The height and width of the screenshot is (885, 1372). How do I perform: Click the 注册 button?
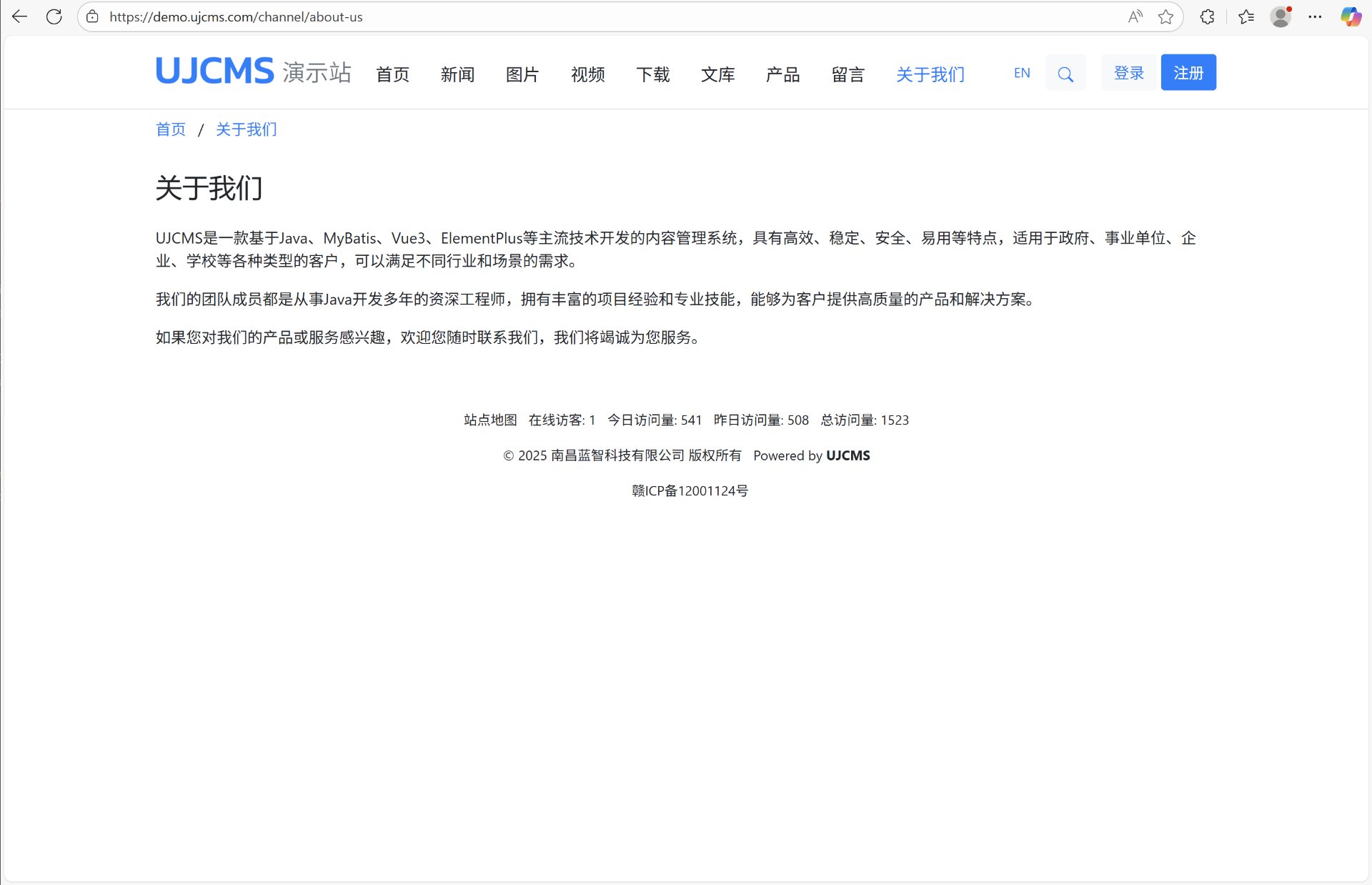click(1188, 73)
